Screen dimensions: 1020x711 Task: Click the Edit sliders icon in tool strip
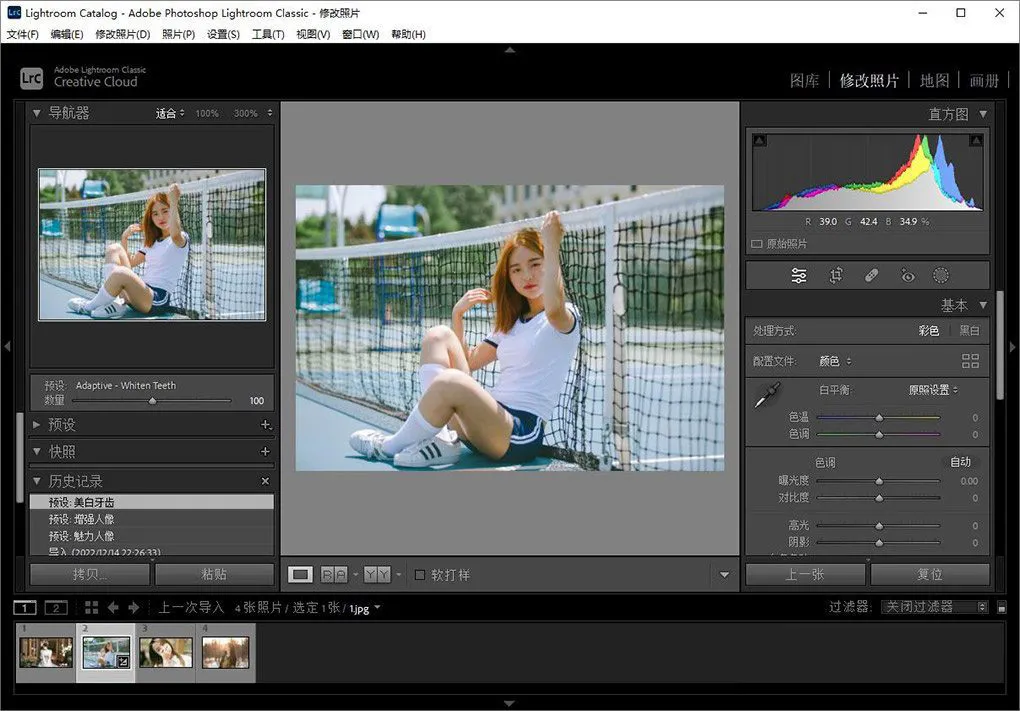(x=799, y=276)
